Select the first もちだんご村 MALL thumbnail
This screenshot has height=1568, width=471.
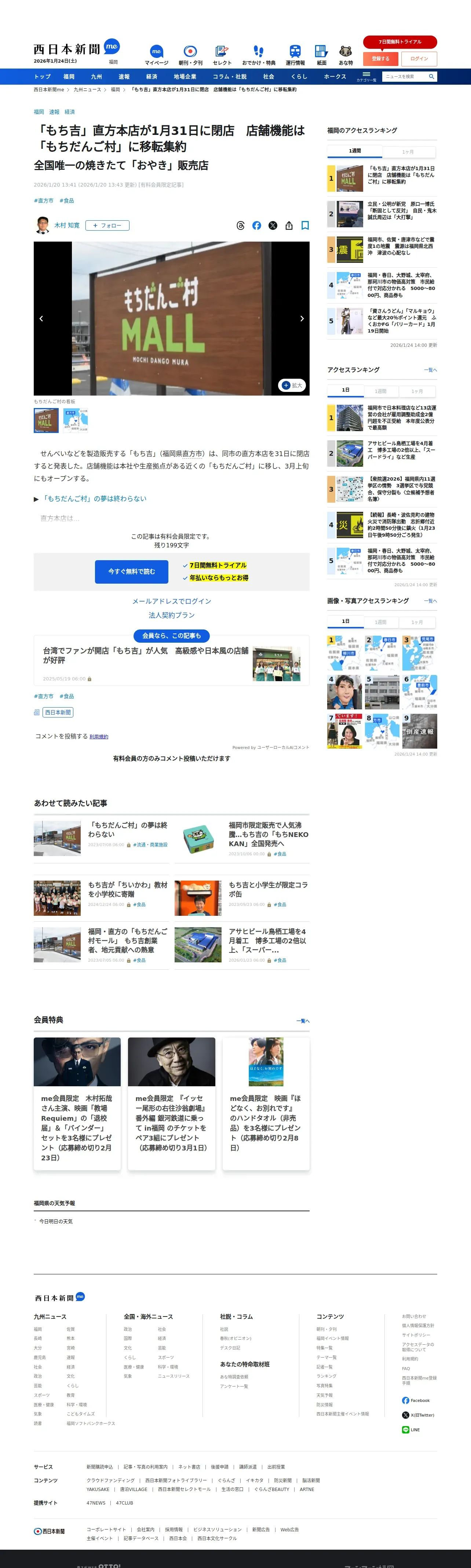click(x=46, y=421)
